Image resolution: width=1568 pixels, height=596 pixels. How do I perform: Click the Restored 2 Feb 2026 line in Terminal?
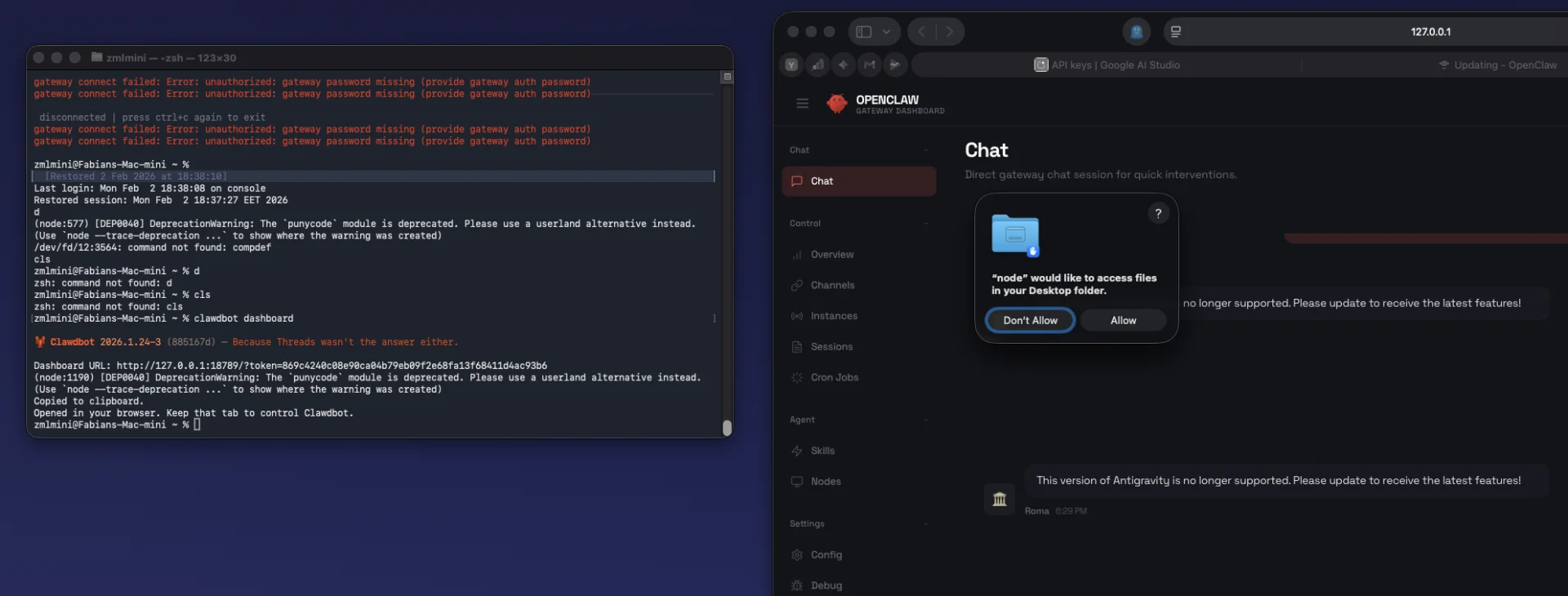pyautogui.click(x=136, y=176)
